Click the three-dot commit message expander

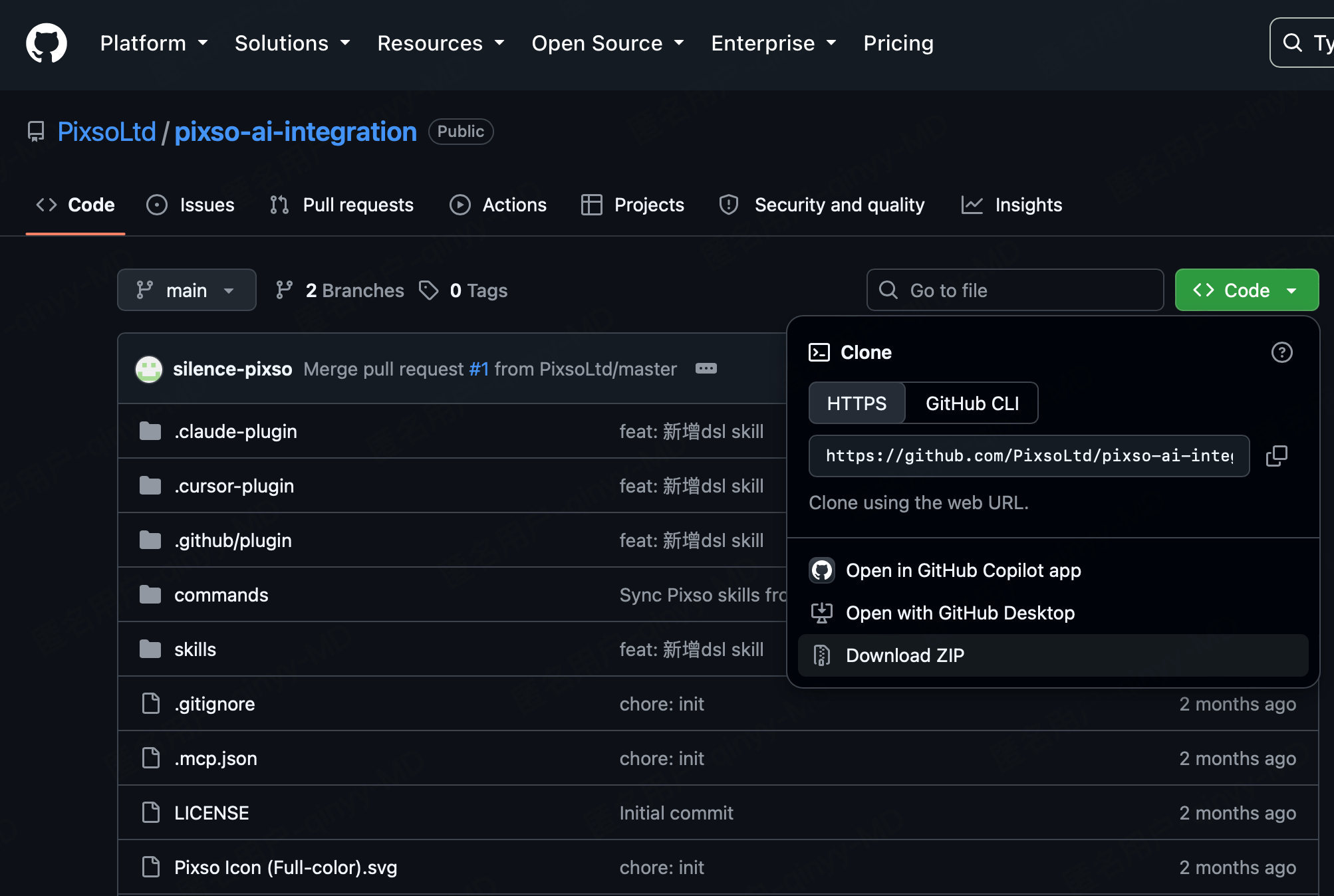click(706, 369)
